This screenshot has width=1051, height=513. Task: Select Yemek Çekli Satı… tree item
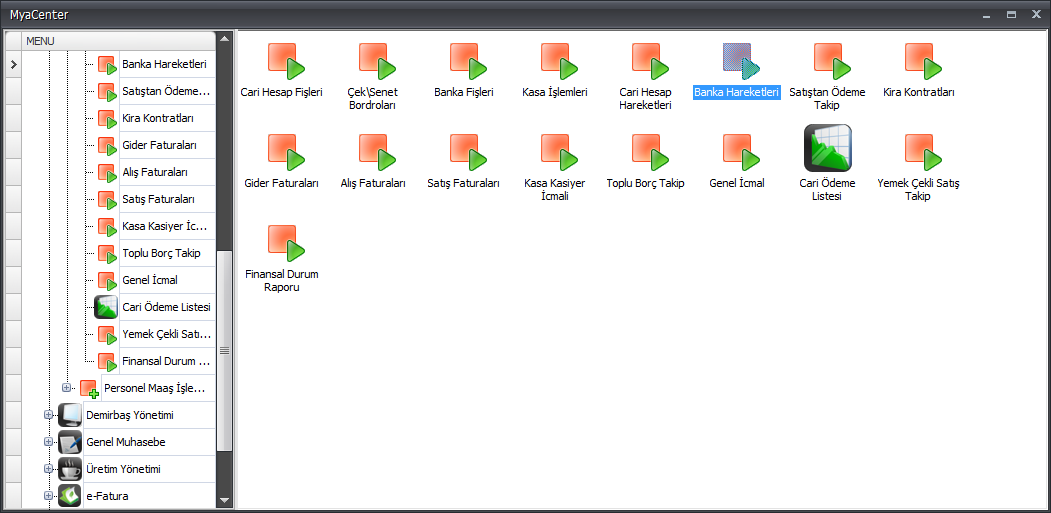tap(167, 334)
